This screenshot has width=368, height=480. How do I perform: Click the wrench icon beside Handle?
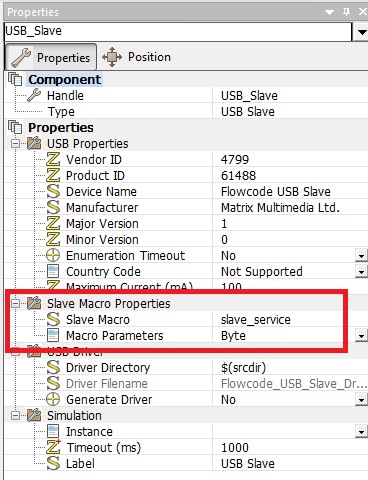point(34,95)
